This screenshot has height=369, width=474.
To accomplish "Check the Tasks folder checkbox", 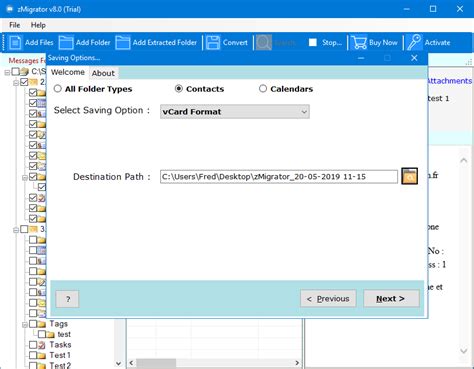I will click(x=33, y=345).
